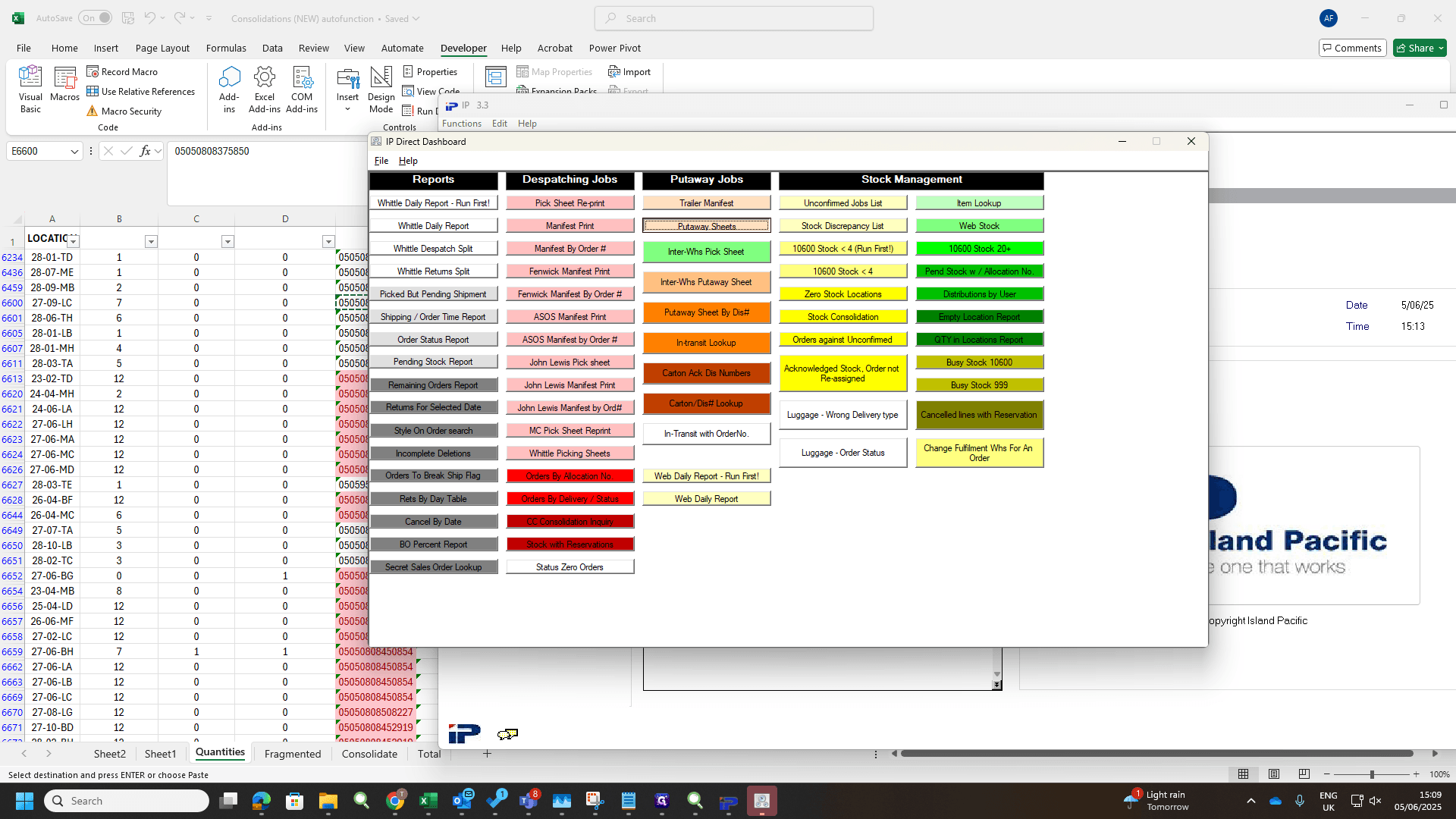The image size is (1456, 819).
Task: Open Chrome from taskbar
Action: (395, 801)
